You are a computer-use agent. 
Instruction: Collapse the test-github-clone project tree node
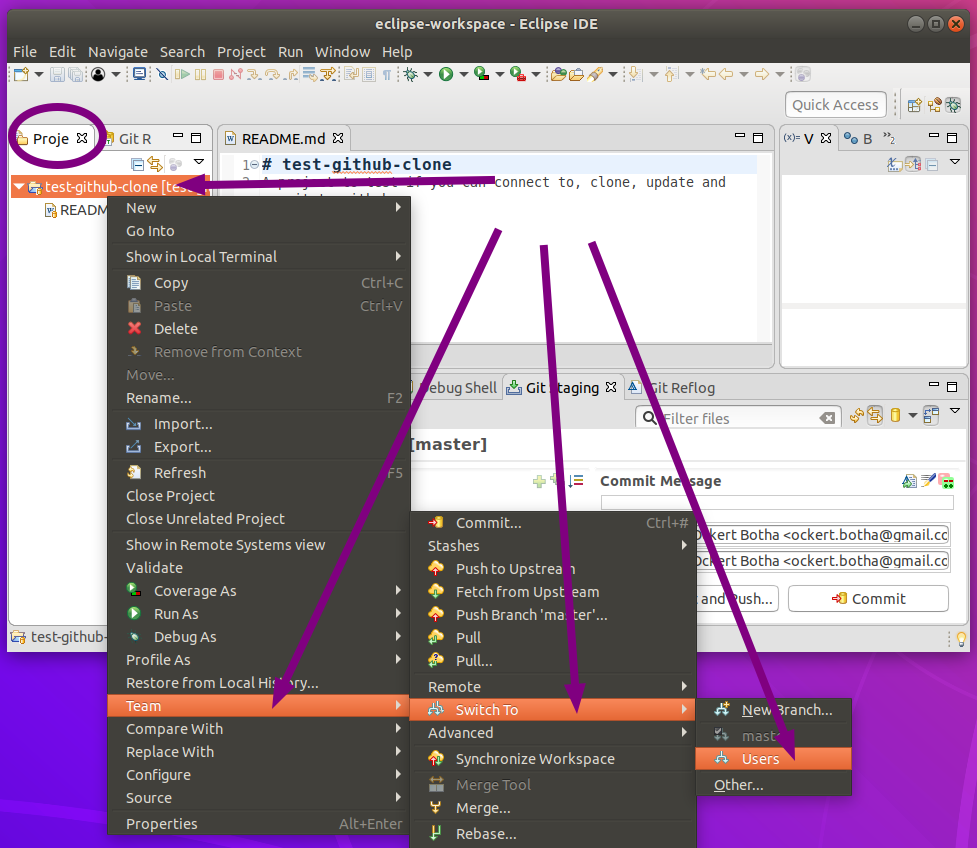[19, 186]
